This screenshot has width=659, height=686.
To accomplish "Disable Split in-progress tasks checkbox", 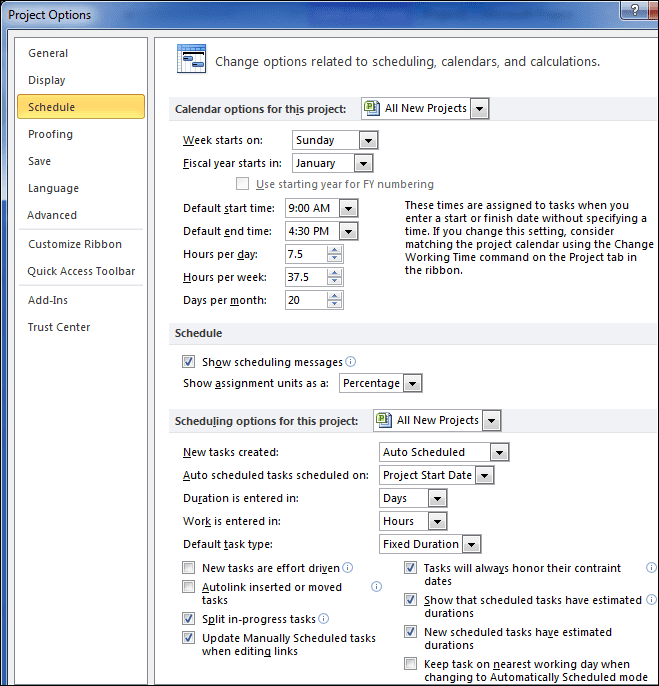I will 189,619.
